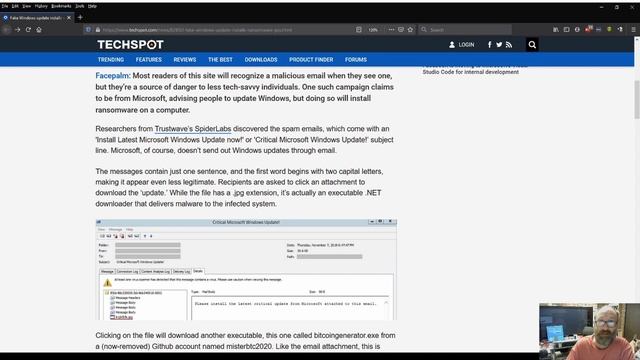This screenshot has height=360, width=640.
Task: Open TechSpot's Facebook icon
Action: pos(489,45)
